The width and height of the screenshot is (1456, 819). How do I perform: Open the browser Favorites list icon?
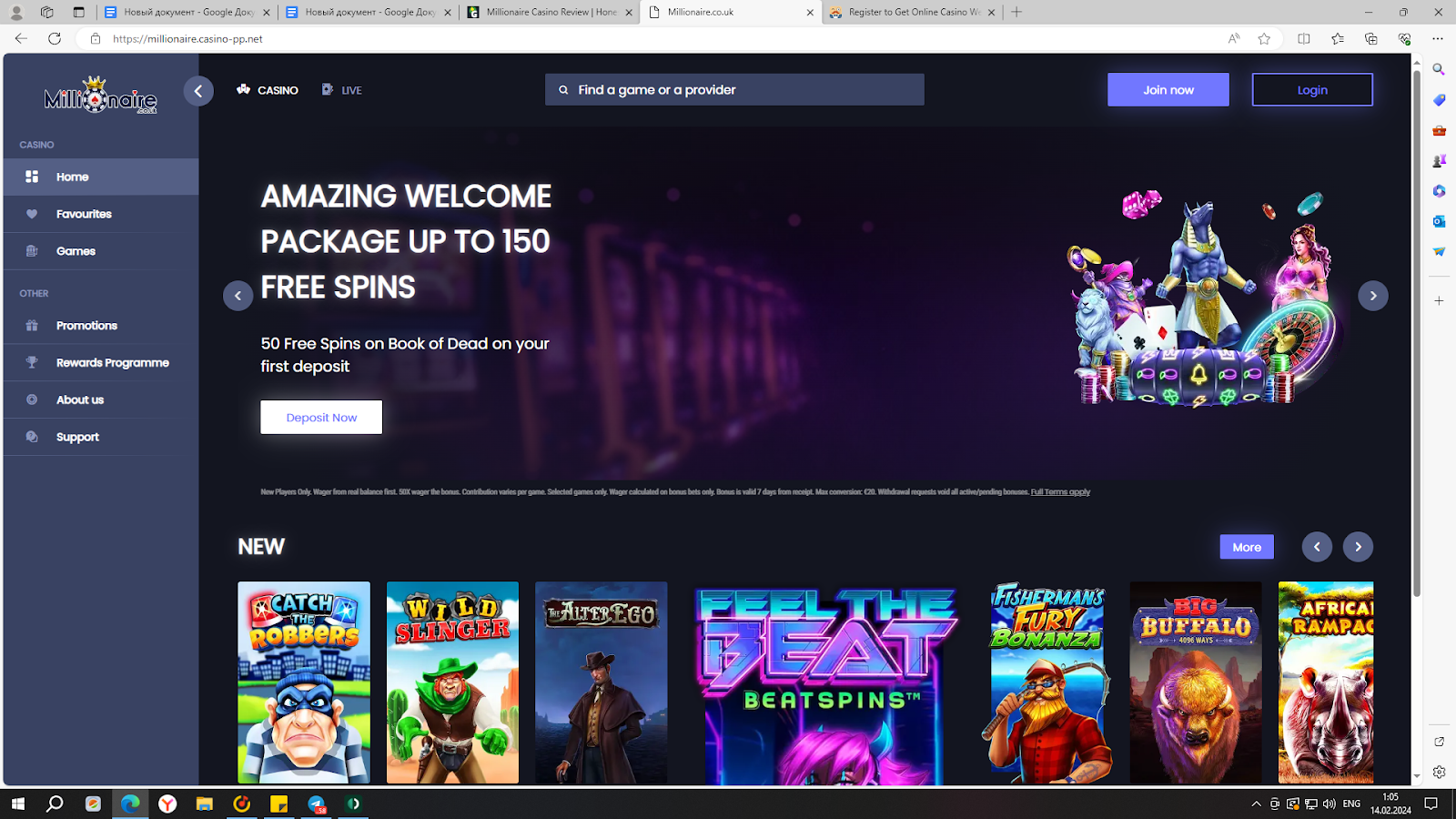click(x=1338, y=38)
